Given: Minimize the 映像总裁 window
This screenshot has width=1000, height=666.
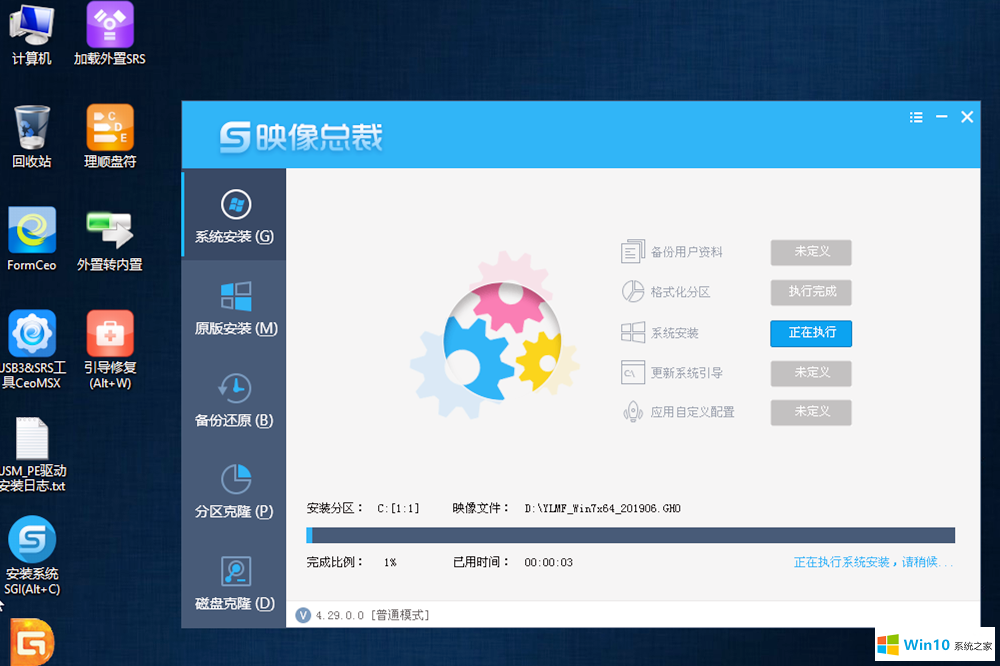Looking at the screenshot, I should [941, 117].
